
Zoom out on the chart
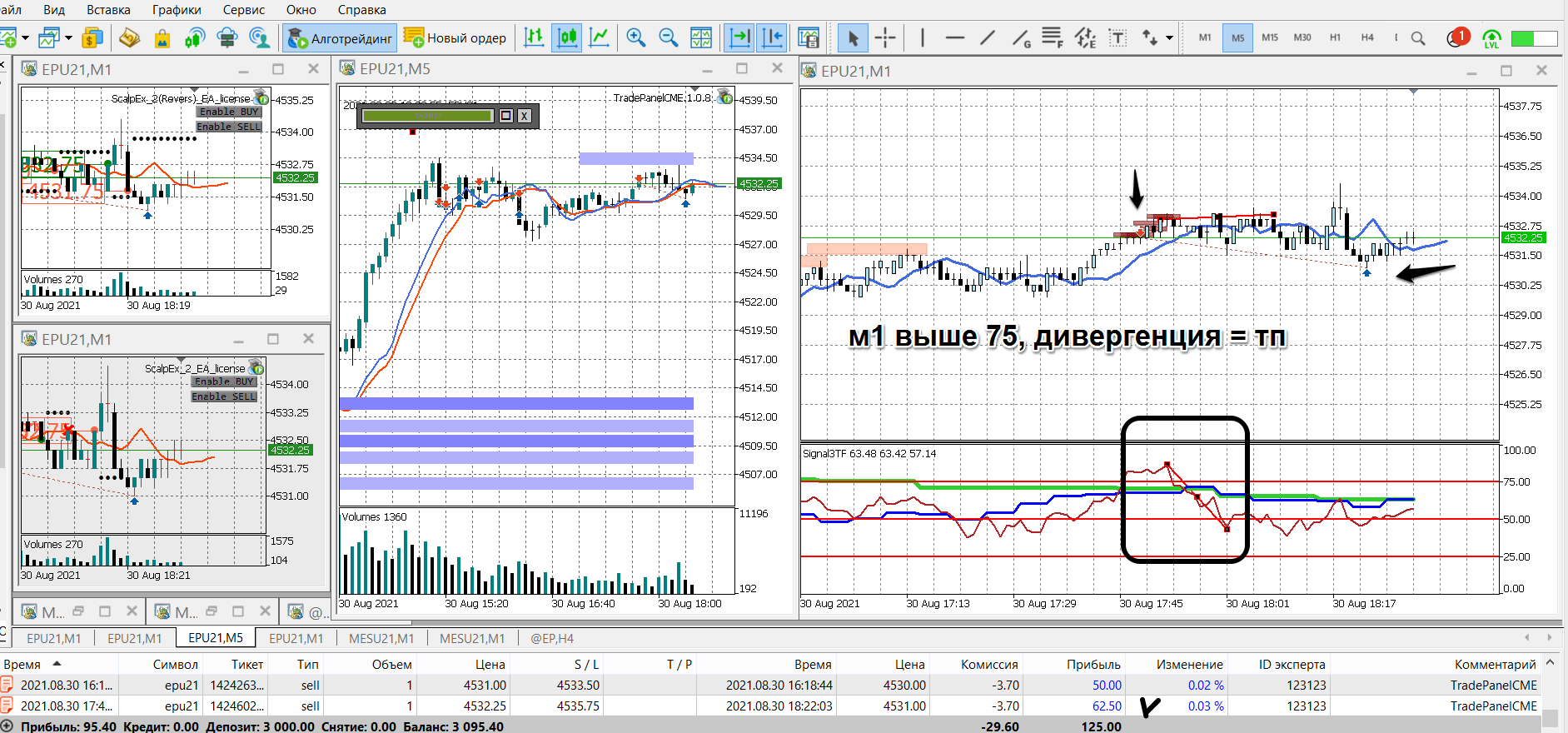pos(668,37)
